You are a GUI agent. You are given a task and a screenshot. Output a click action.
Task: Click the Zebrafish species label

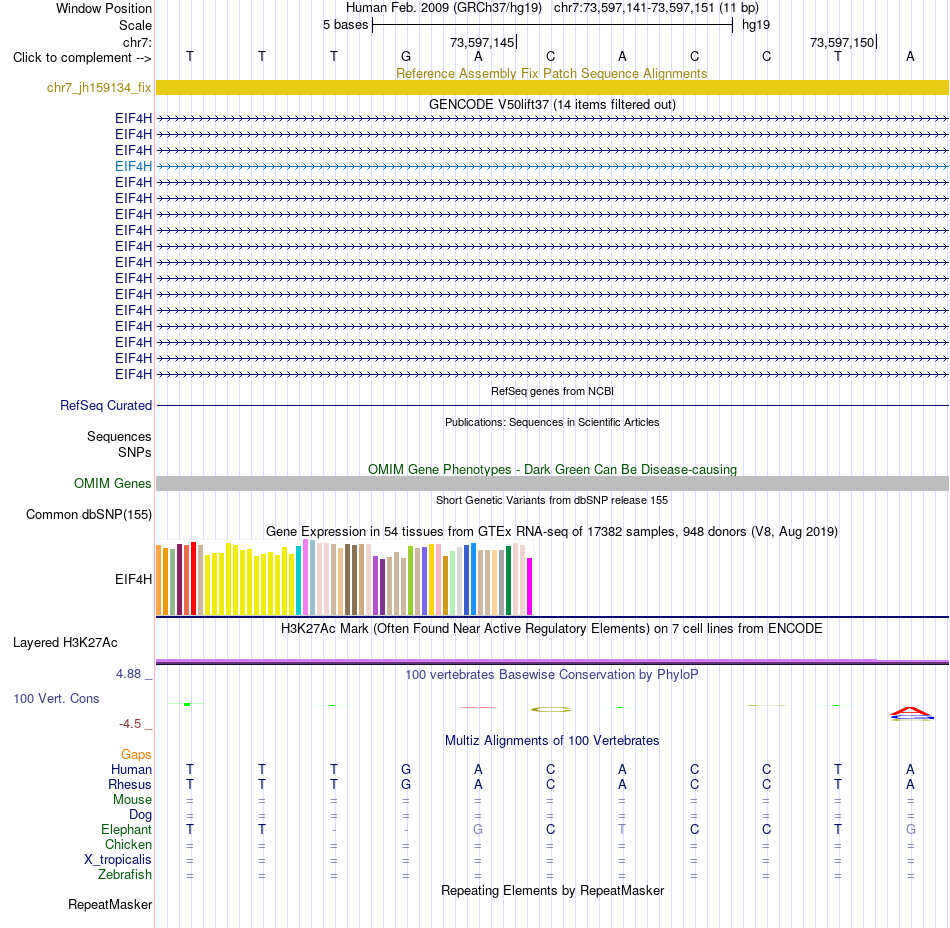tap(125, 875)
